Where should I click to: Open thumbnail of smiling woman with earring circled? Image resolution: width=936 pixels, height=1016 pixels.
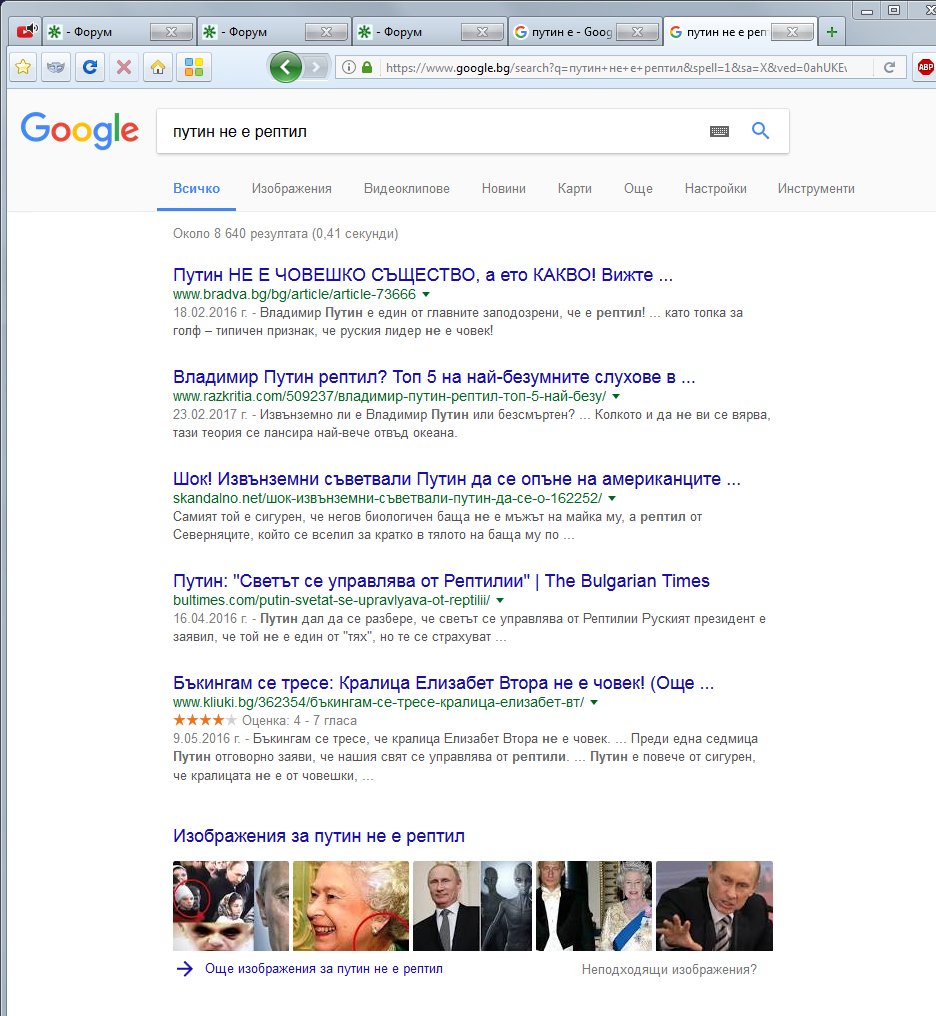coord(350,906)
